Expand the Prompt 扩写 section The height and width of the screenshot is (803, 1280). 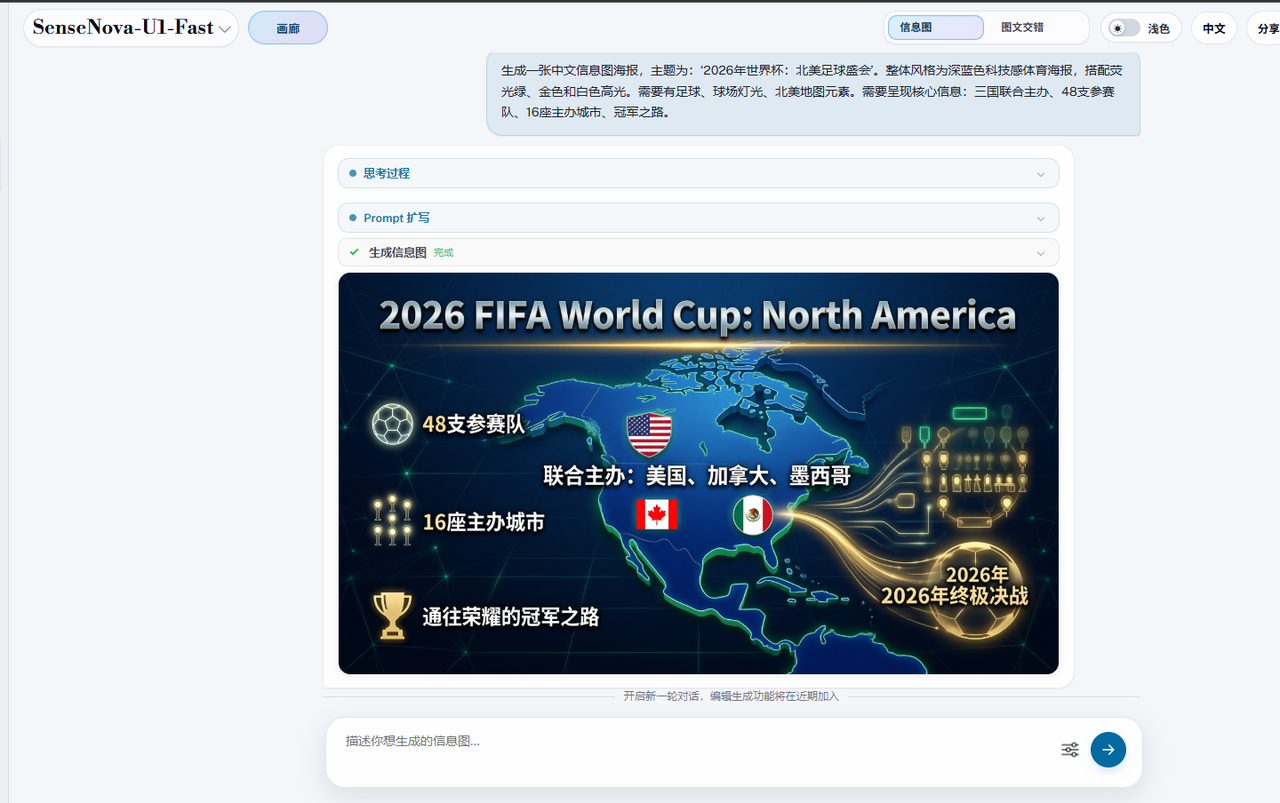click(x=698, y=218)
